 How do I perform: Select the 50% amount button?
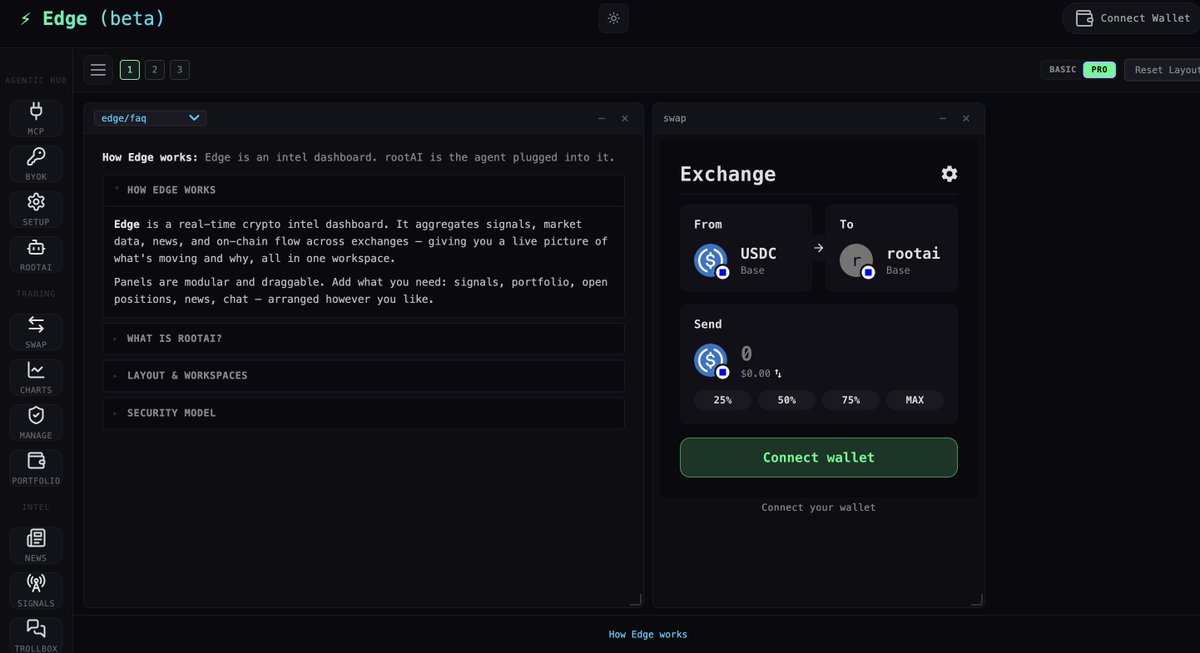tap(787, 400)
